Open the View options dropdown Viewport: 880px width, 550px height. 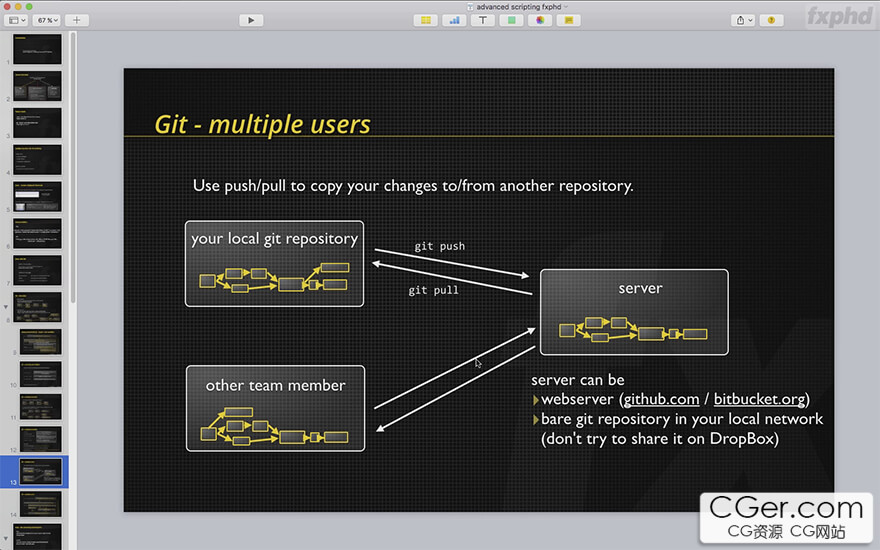[x=16, y=20]
